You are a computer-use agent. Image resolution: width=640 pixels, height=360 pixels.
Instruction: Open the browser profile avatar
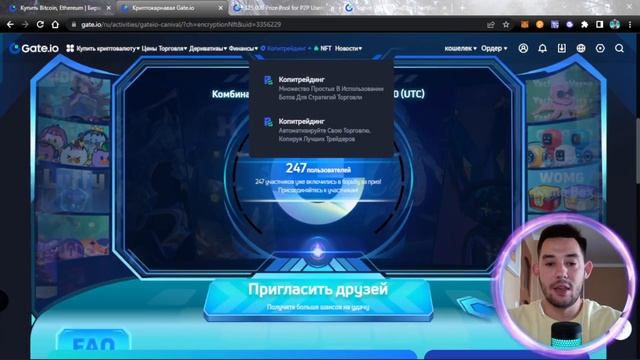coord(615,24)
